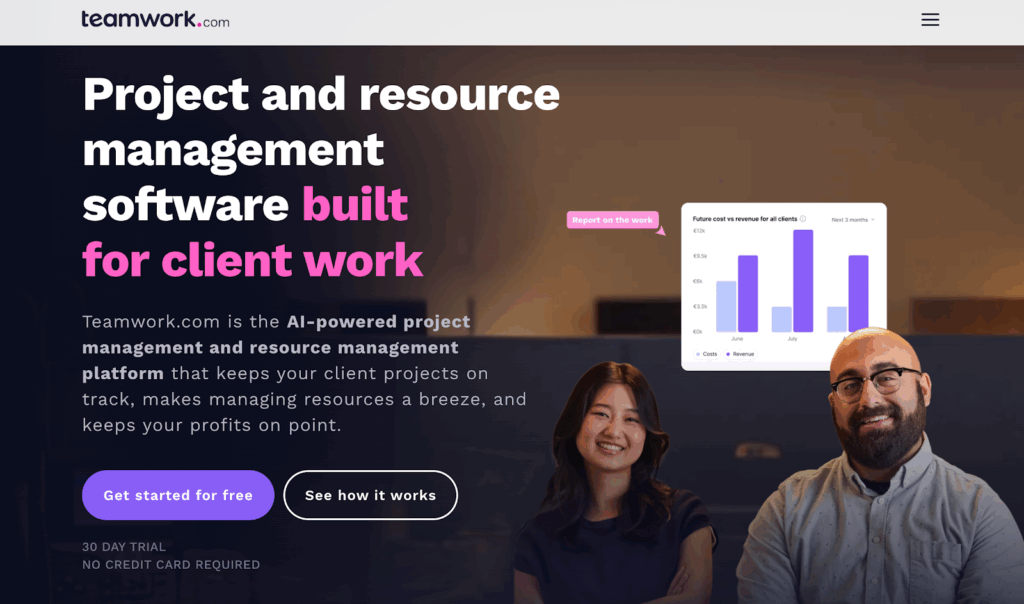Click the info icon beside the chart title
This screenshot has width=1024, height=604.
click(x=803, y=219)
